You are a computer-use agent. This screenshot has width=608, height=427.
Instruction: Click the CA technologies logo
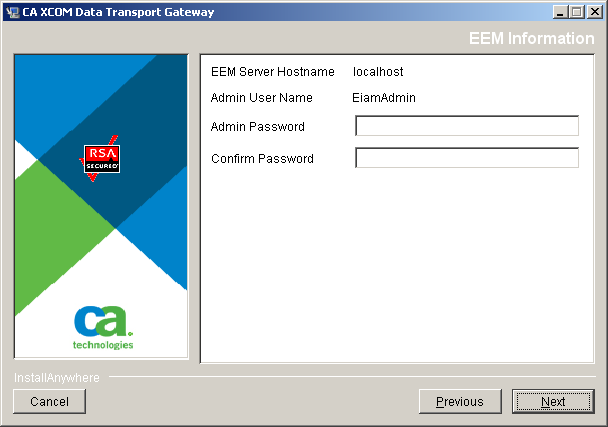tap(103, 328)
